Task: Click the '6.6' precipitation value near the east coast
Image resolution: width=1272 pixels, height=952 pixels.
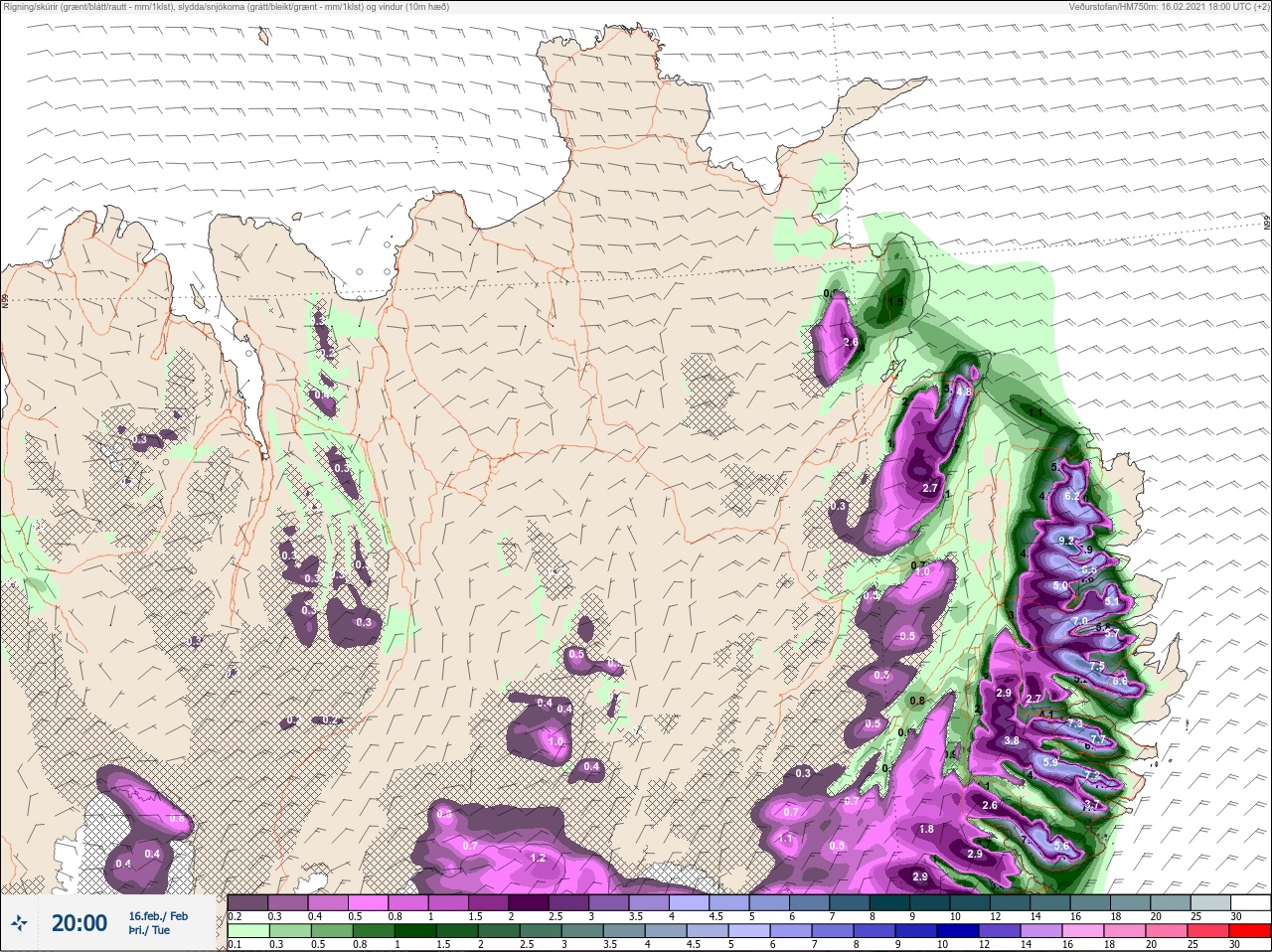Action: pyautogui.click(x=1120, y=682)
